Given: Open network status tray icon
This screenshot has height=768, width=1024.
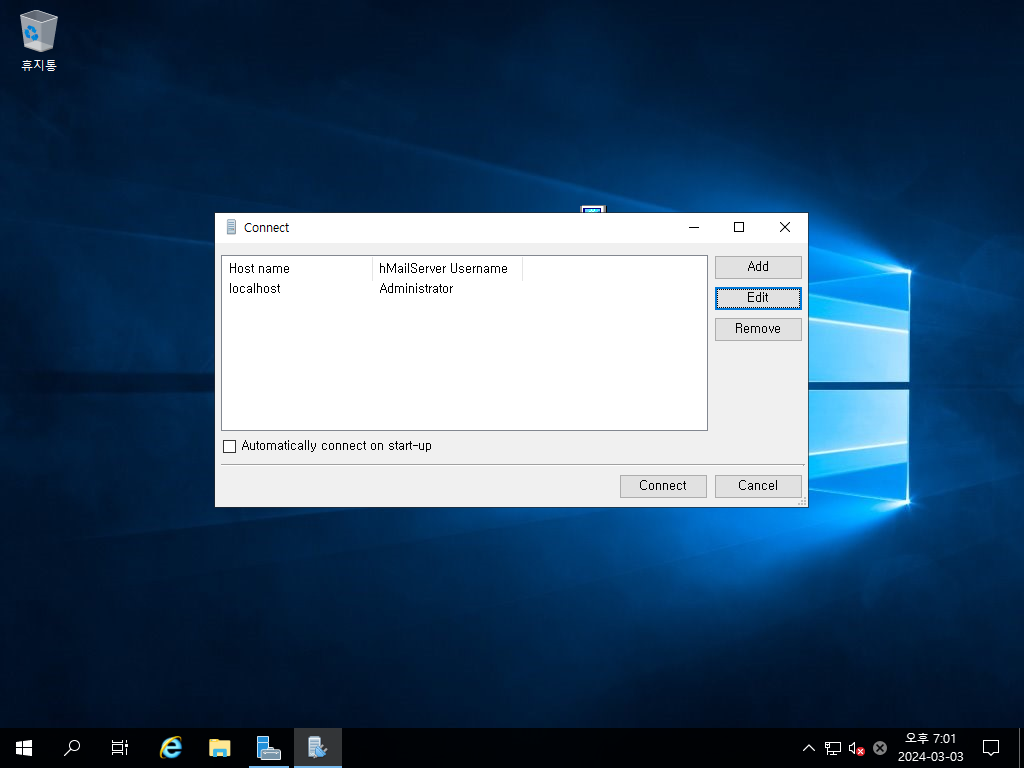Looking at the screenshot, I should (x=833, y=748).
